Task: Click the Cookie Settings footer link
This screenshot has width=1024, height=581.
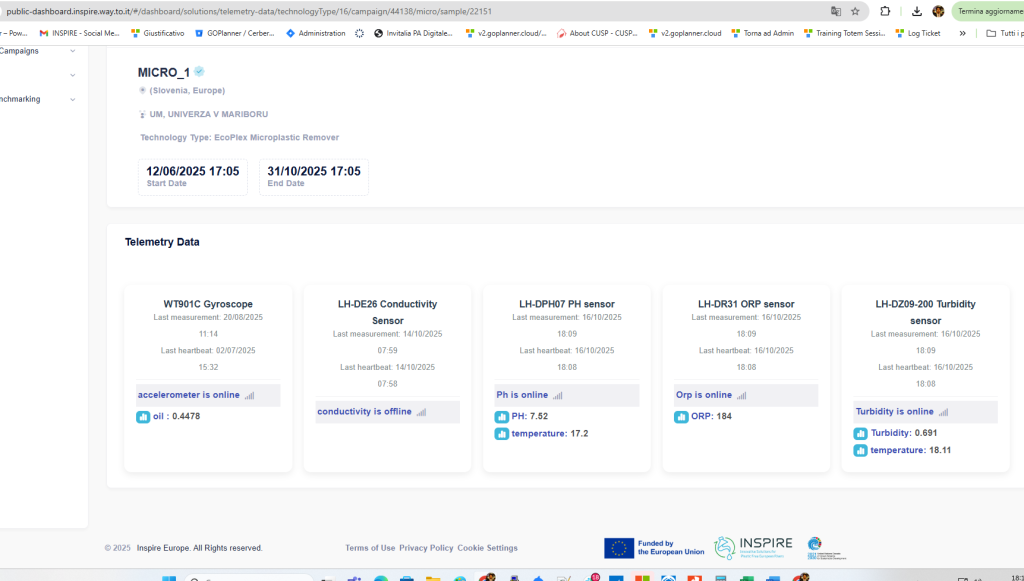Action: 488,548
